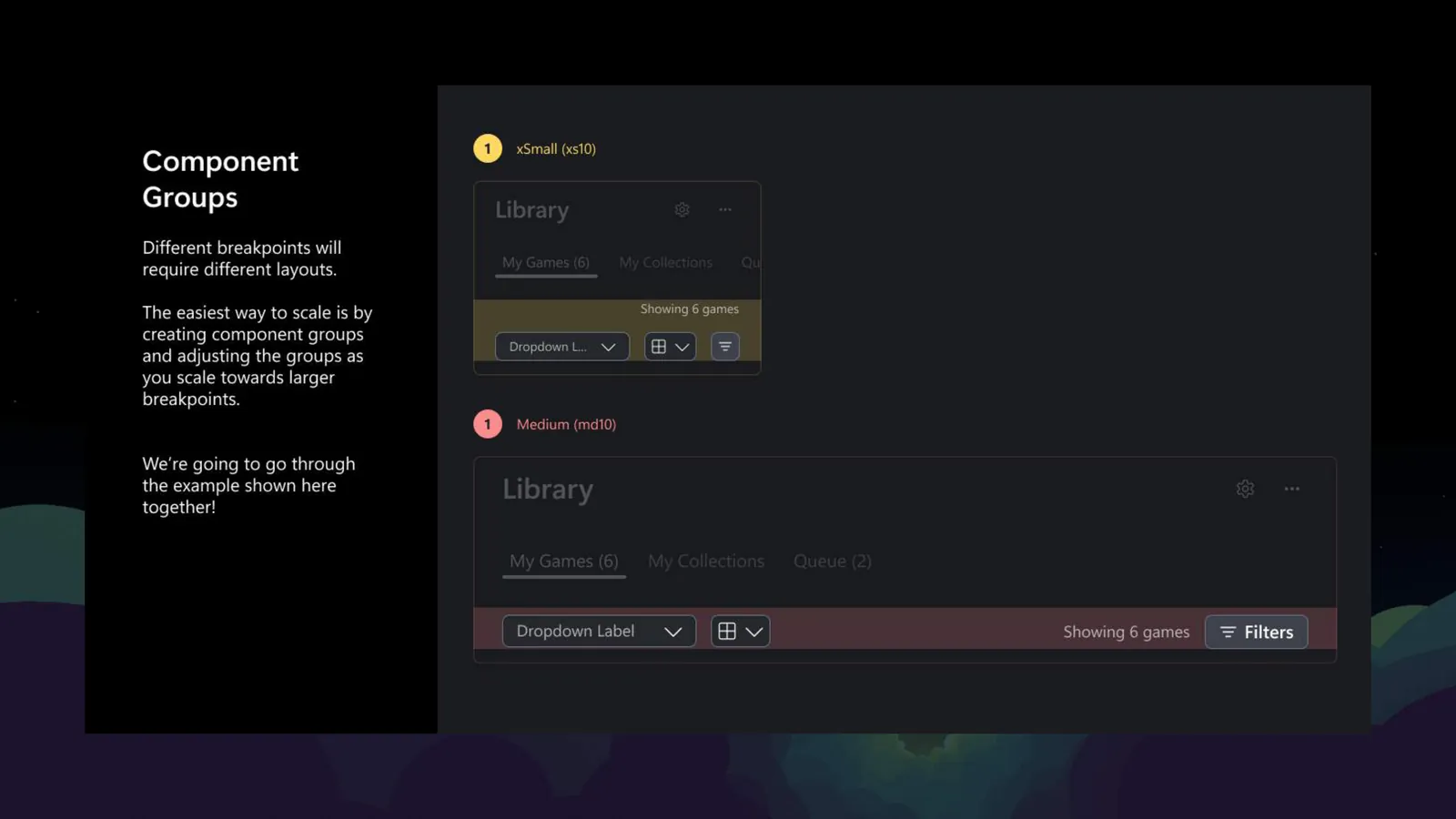Select 'My Collections' tab in xSmall Library
1456x819 pixels.
666,262
